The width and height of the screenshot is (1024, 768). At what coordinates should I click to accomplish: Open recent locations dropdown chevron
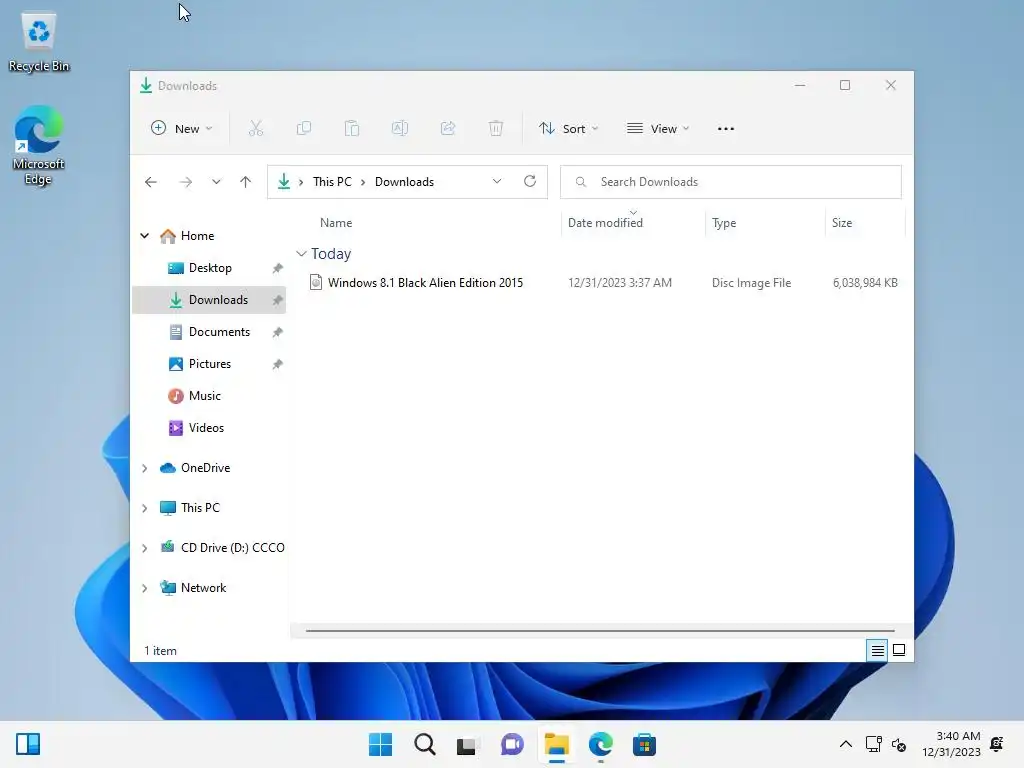[216, 182]
